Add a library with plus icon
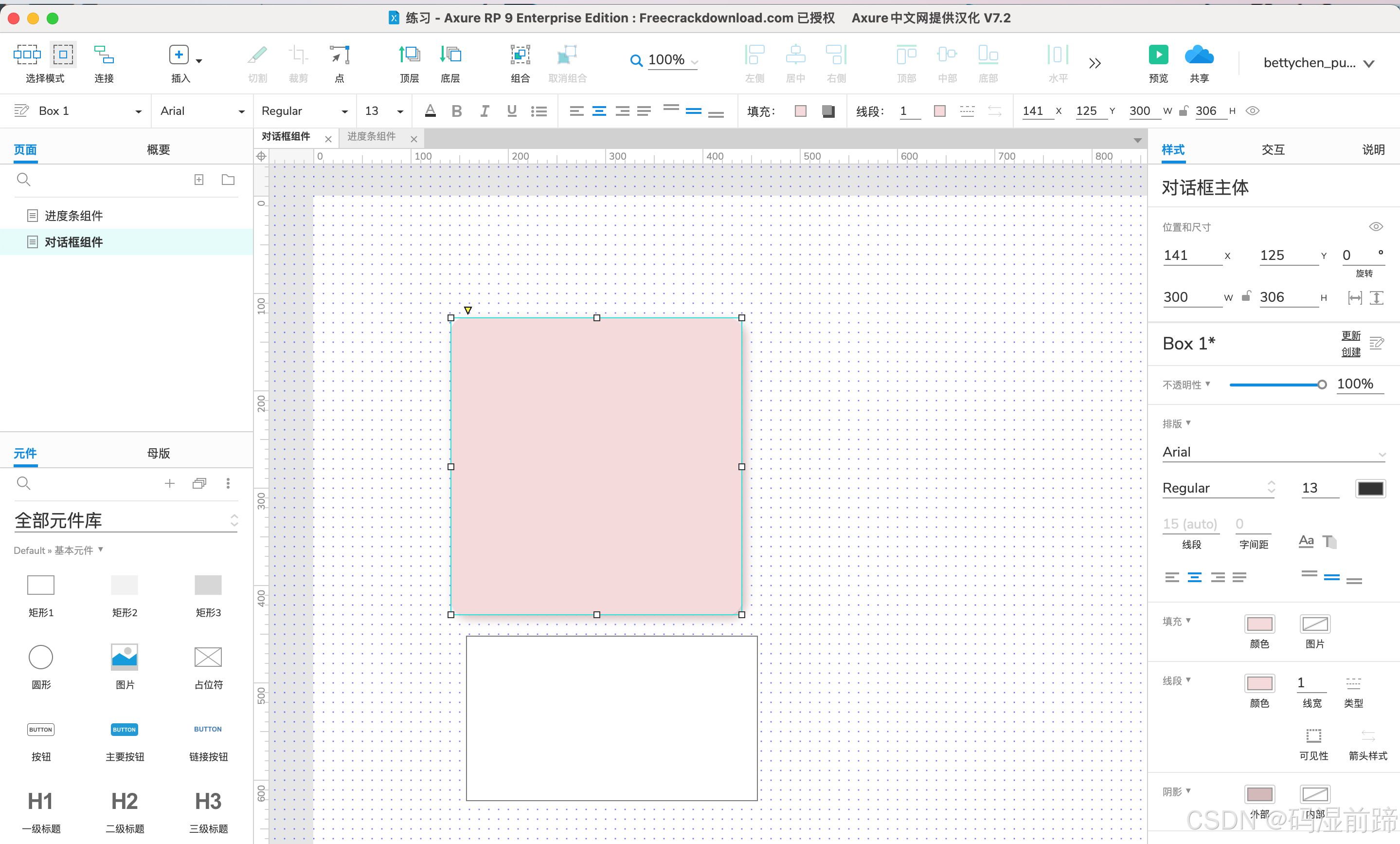 (169, 483)
